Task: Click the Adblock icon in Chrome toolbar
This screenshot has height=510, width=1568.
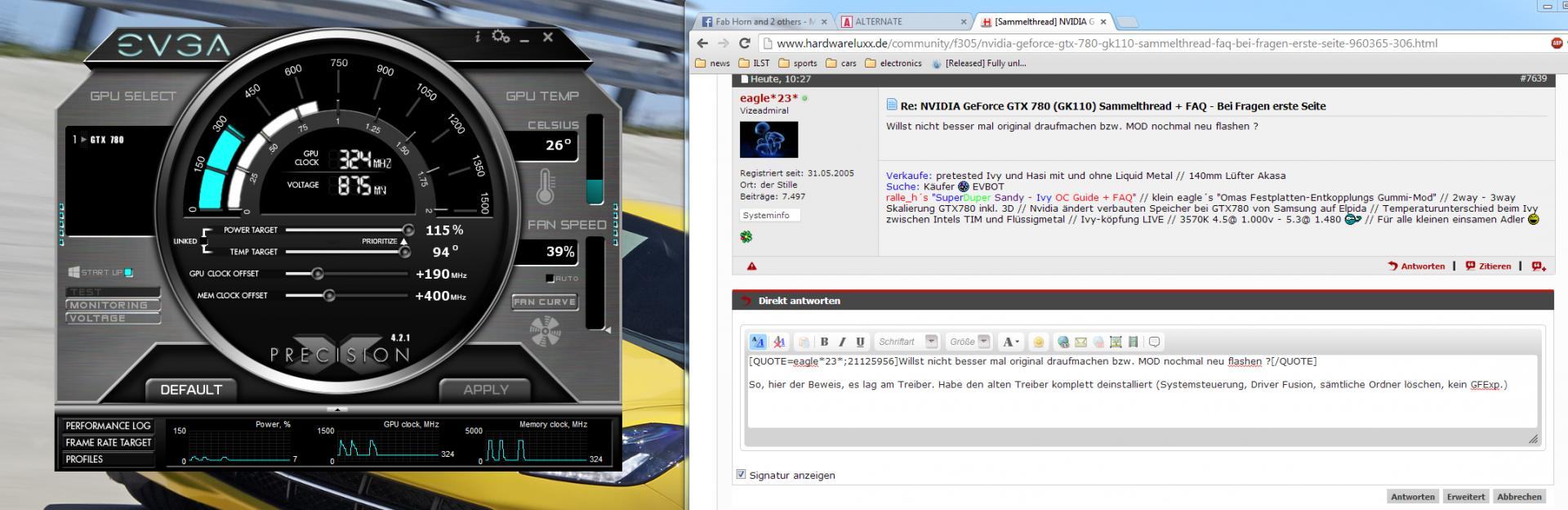Action: tap(1557, 42)
